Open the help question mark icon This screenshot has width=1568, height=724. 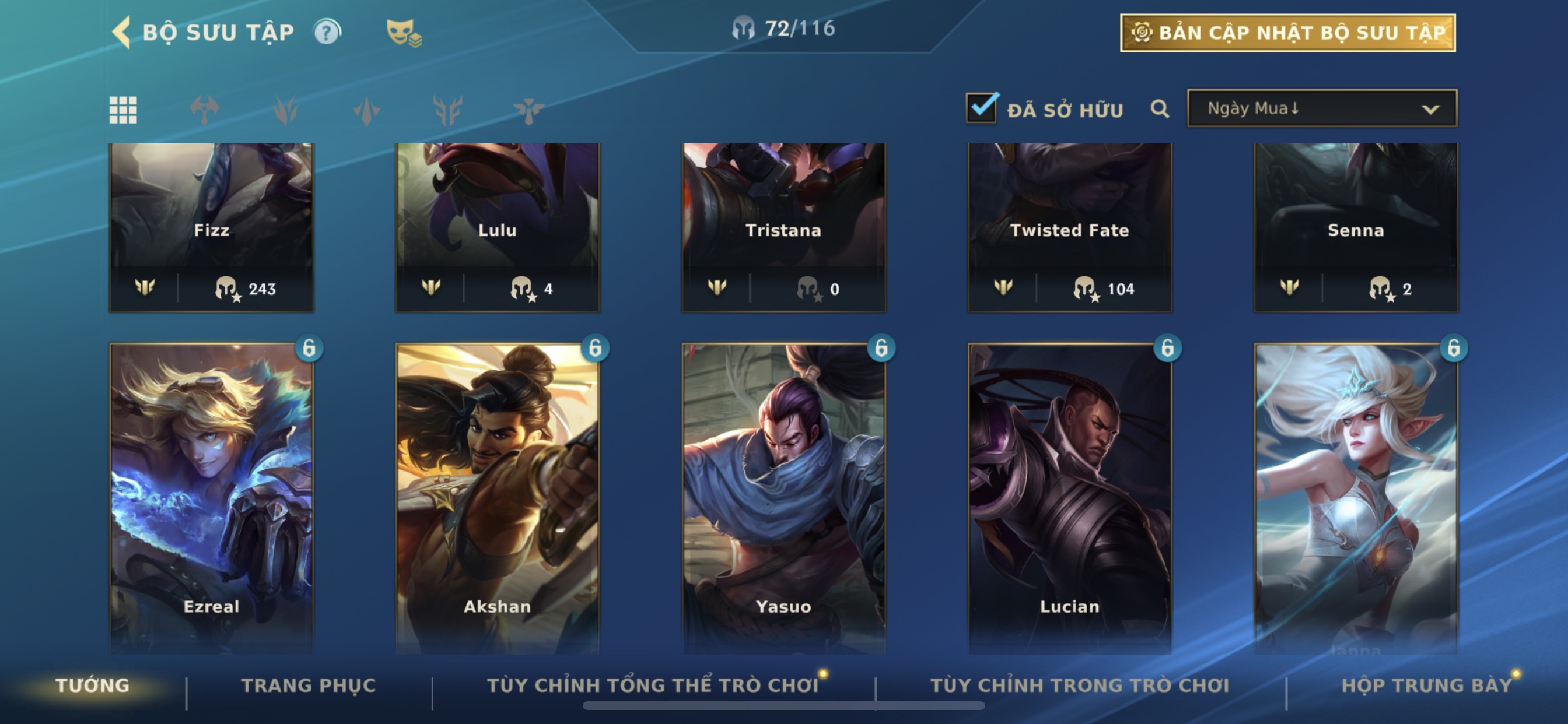[x=327, y=32]
